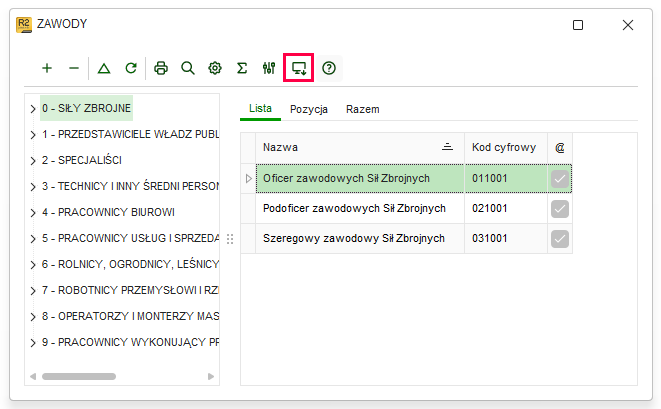Select tree item 2 - SPECJALIŚCI
This screenshot has height=409, width=661.
82,160
